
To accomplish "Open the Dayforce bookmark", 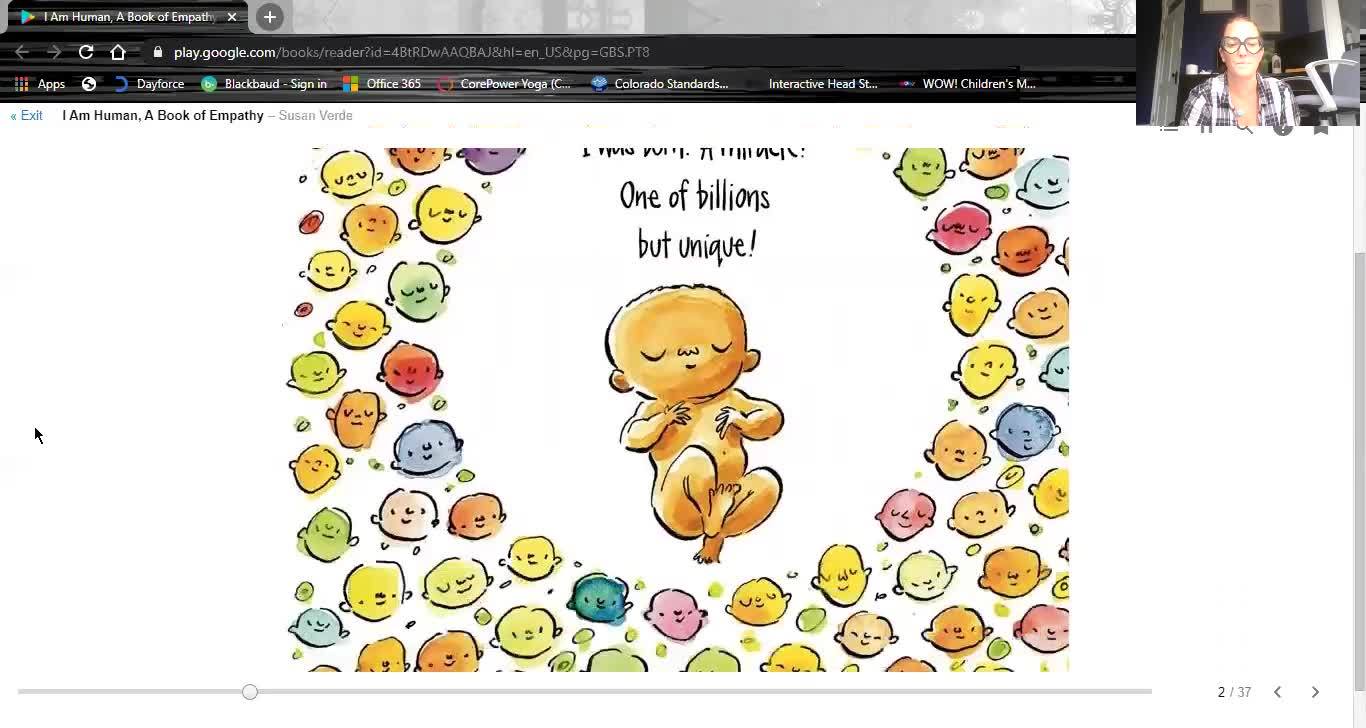I will (150, 84).
